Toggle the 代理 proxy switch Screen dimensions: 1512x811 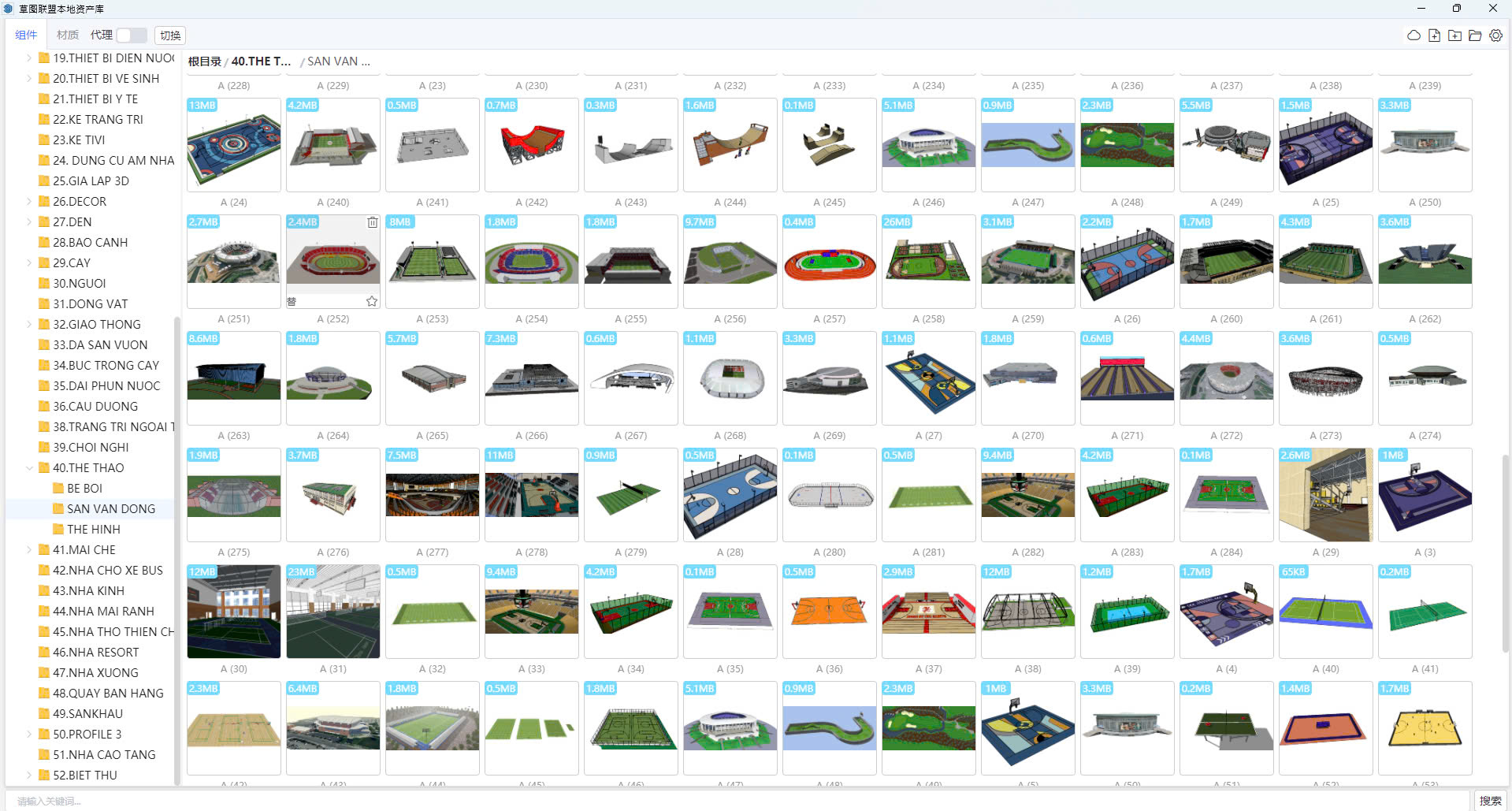(132, 35)
